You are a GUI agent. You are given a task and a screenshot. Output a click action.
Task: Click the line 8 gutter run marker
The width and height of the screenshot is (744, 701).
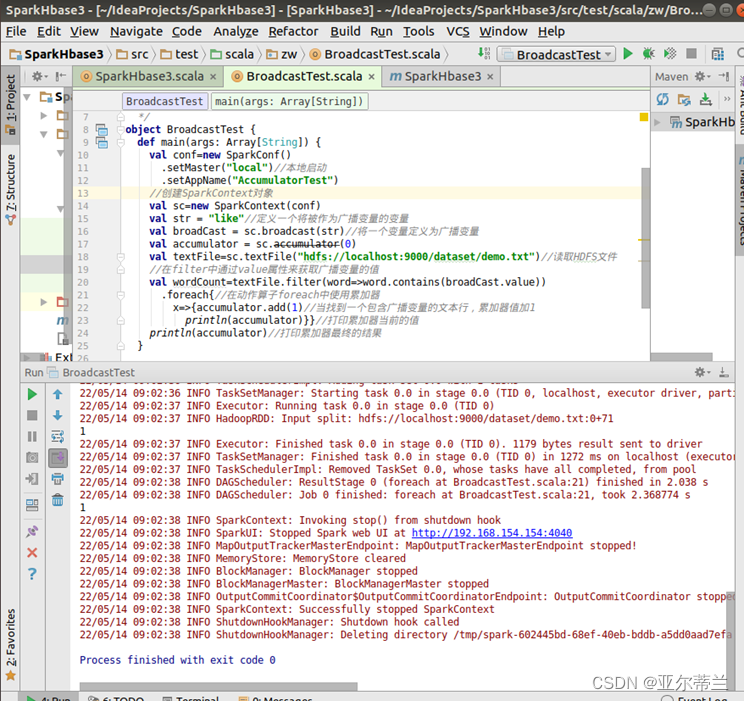(x=101, y=130)
